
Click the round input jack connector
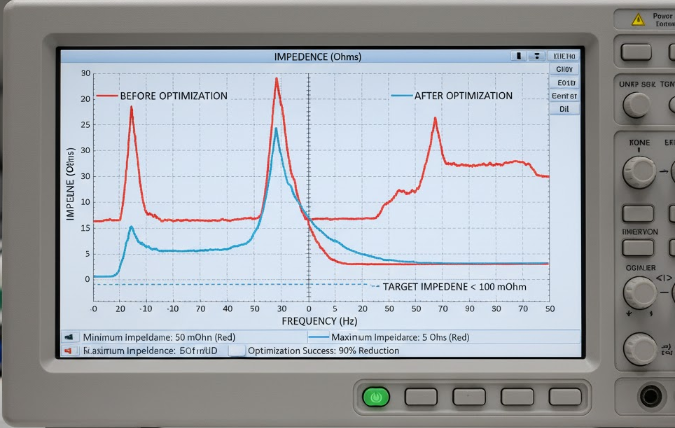click(x=651, y=396)
